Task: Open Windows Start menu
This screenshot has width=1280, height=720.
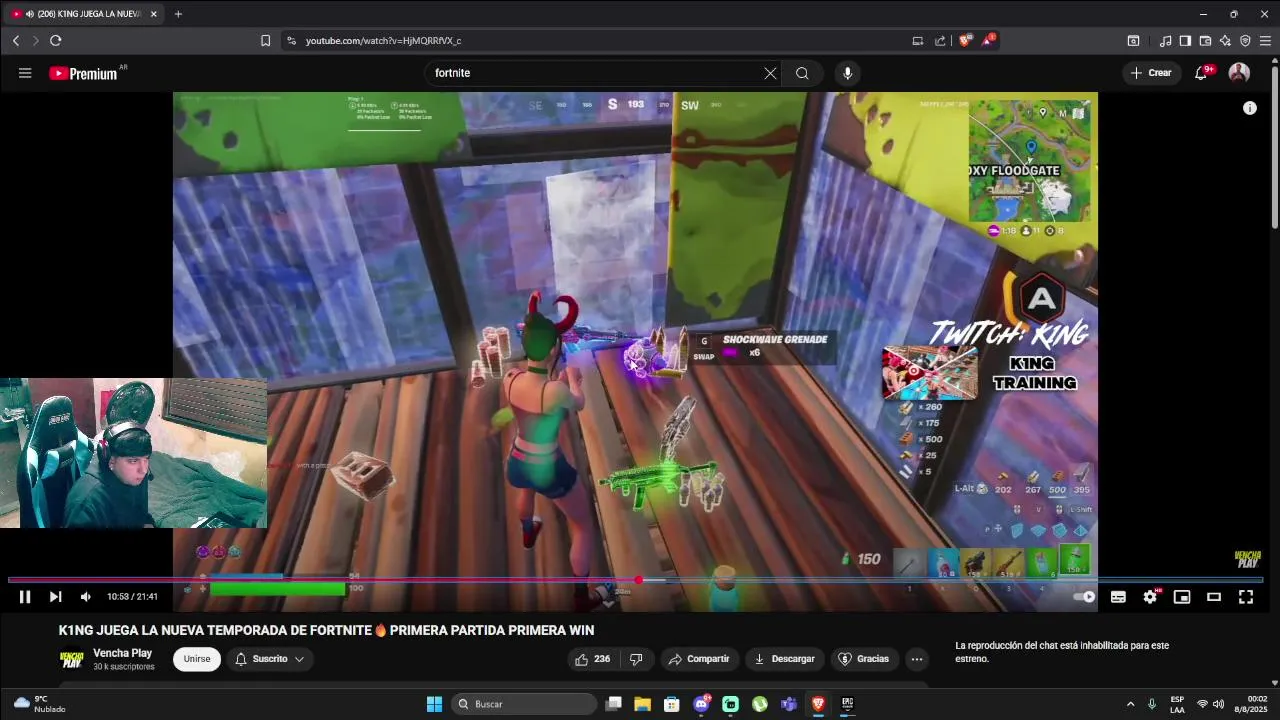Action: 434,704
